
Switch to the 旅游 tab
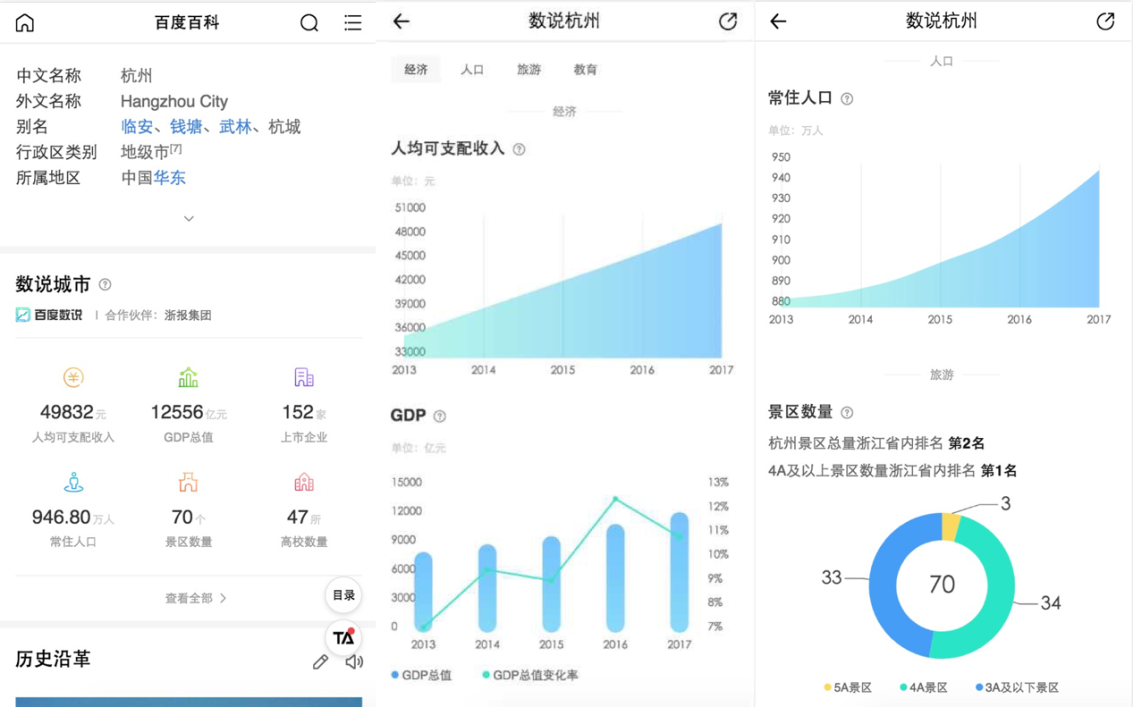point(528,70)
